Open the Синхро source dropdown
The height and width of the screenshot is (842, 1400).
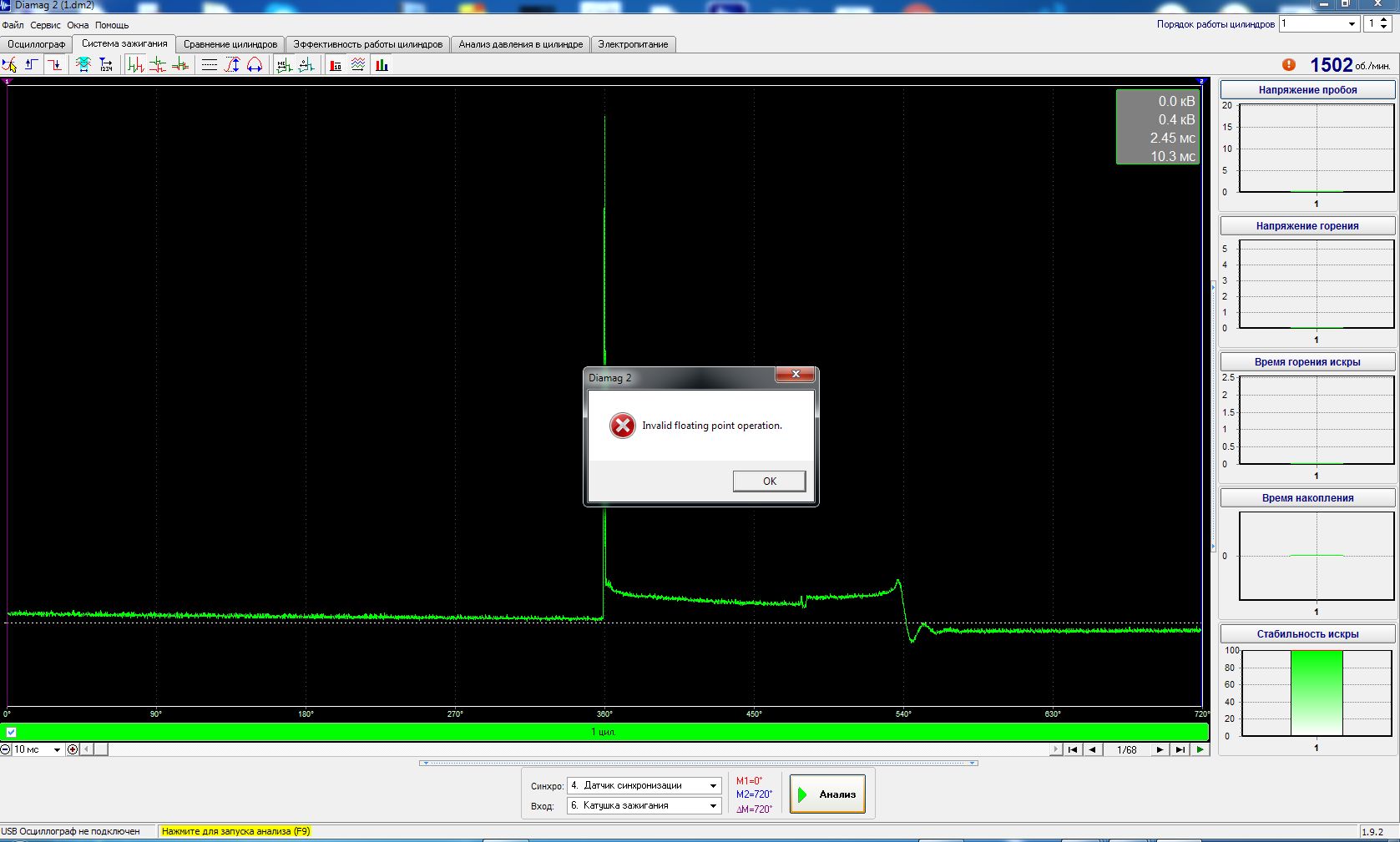point(713,785)
